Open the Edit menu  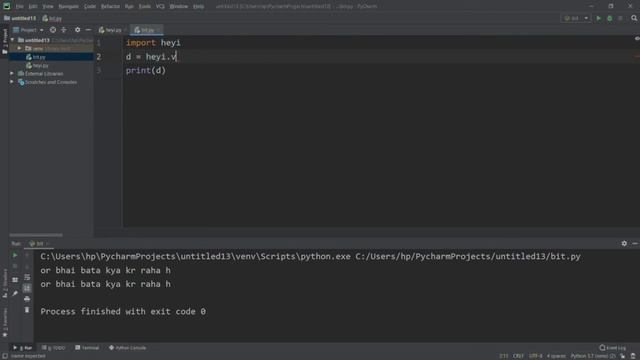(x=33, y=7)
